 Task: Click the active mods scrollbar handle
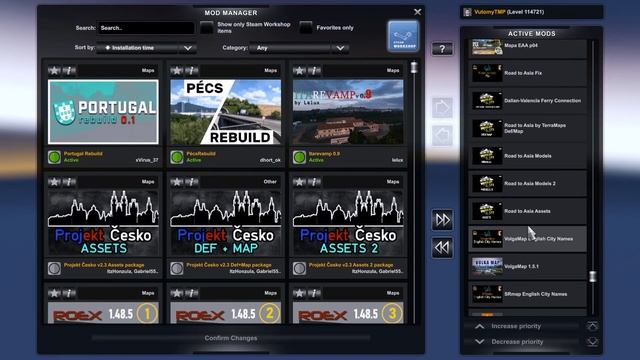(x=593, y=276)
